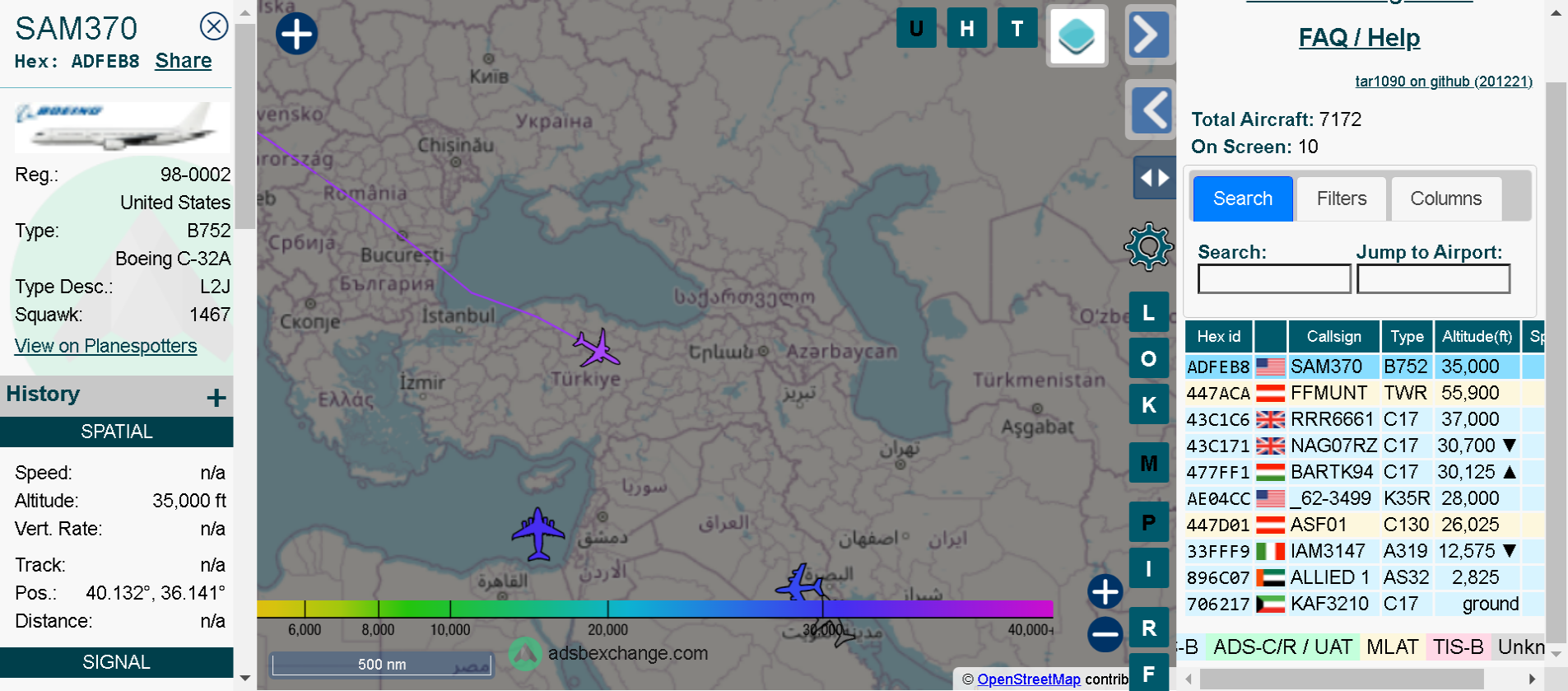Click the Hungarian flag in BARTK94 row
Screen dimensions: 1568x691
[1270, 472]
